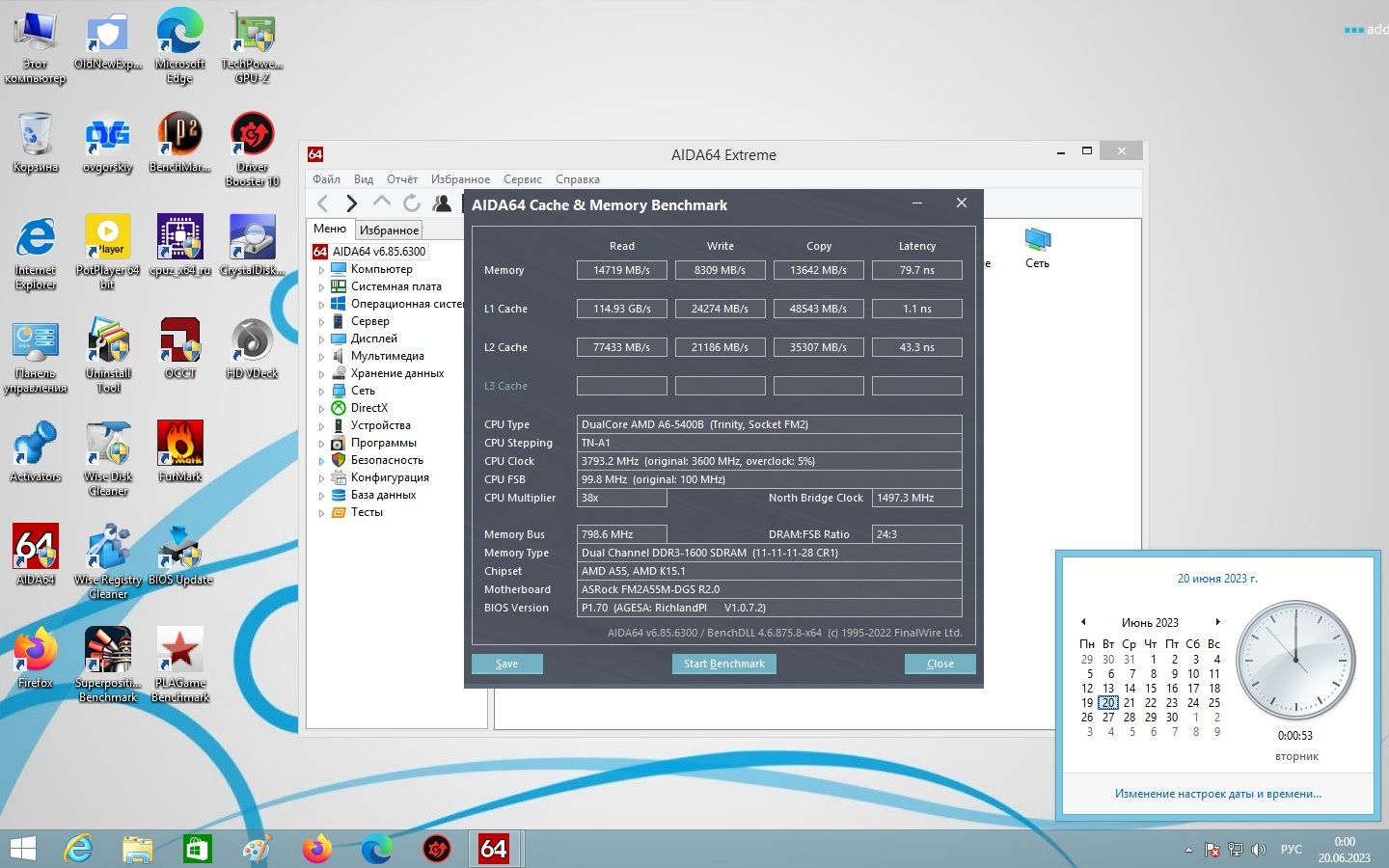Go to previous month in calendar

click(1084, 622)
